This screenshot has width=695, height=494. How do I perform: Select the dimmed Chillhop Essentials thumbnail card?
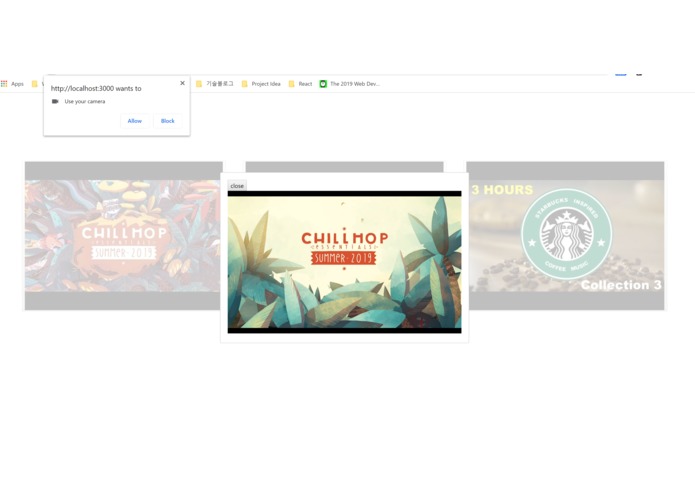click(x=122, y=236)
